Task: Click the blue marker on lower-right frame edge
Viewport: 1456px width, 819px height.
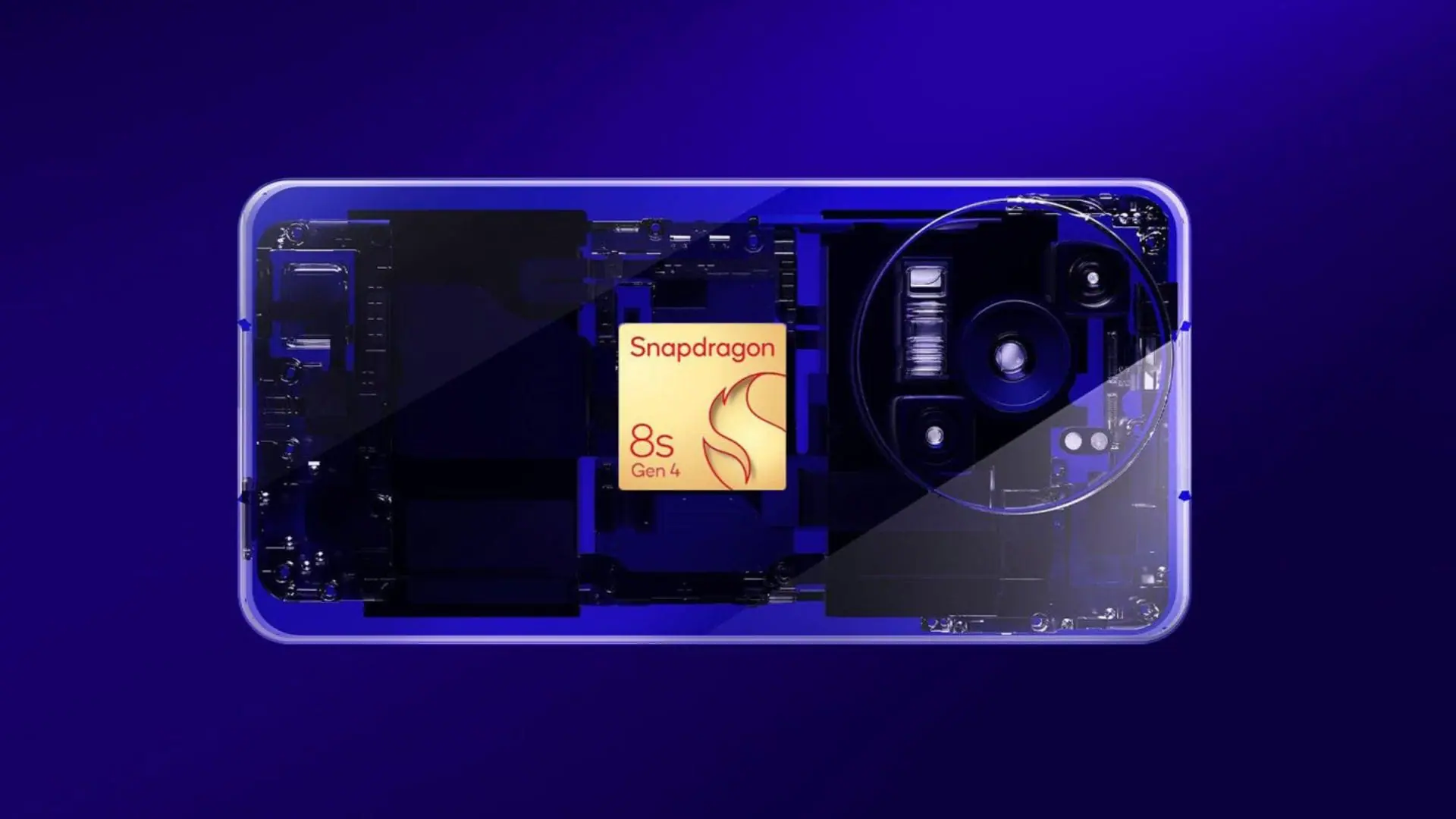Action: (1185, 496)
